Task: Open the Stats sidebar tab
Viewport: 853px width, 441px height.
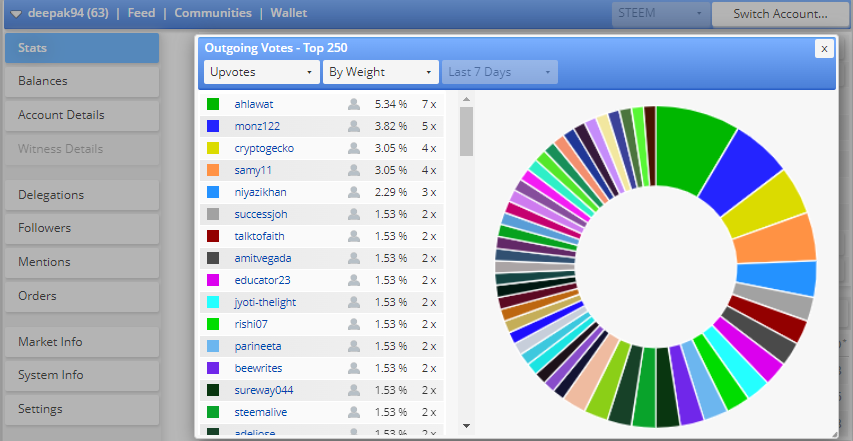Action: click(x=82, y=48)
